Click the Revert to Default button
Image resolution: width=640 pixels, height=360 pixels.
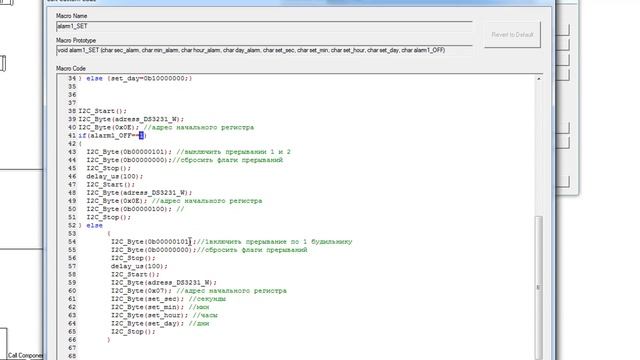[x=512, y=35]
